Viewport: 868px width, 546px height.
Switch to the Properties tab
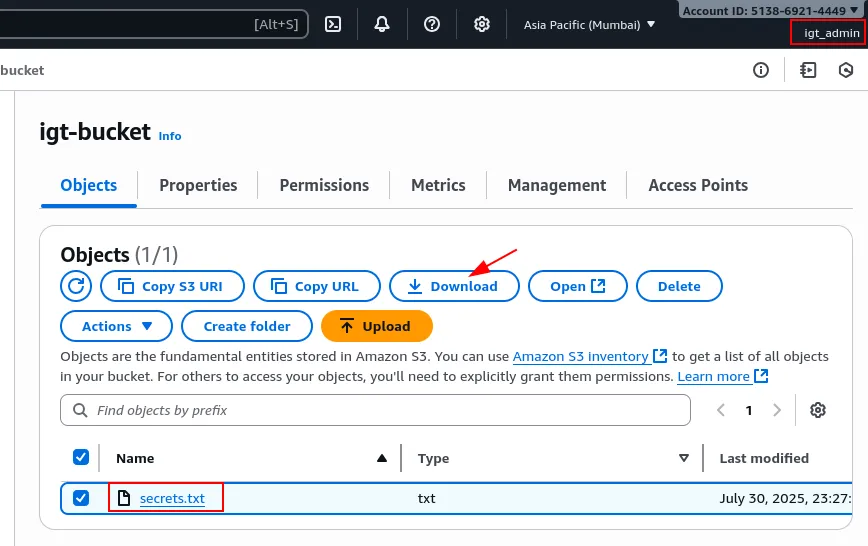tap(198, 185)
